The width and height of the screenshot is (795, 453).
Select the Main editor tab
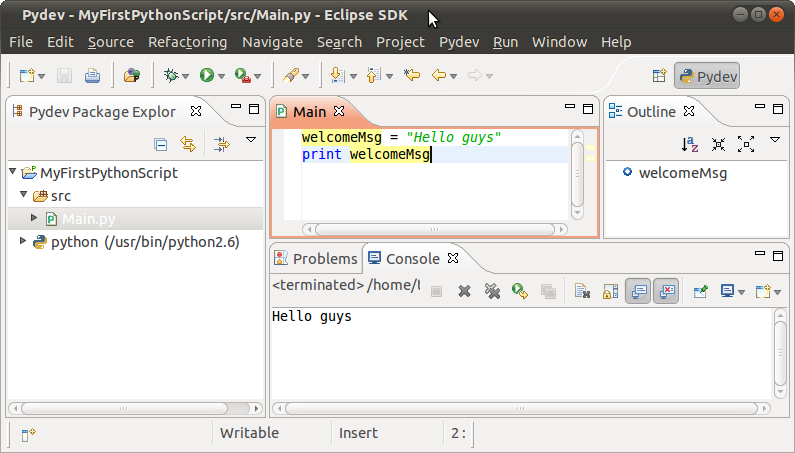[x=309, y=112]
